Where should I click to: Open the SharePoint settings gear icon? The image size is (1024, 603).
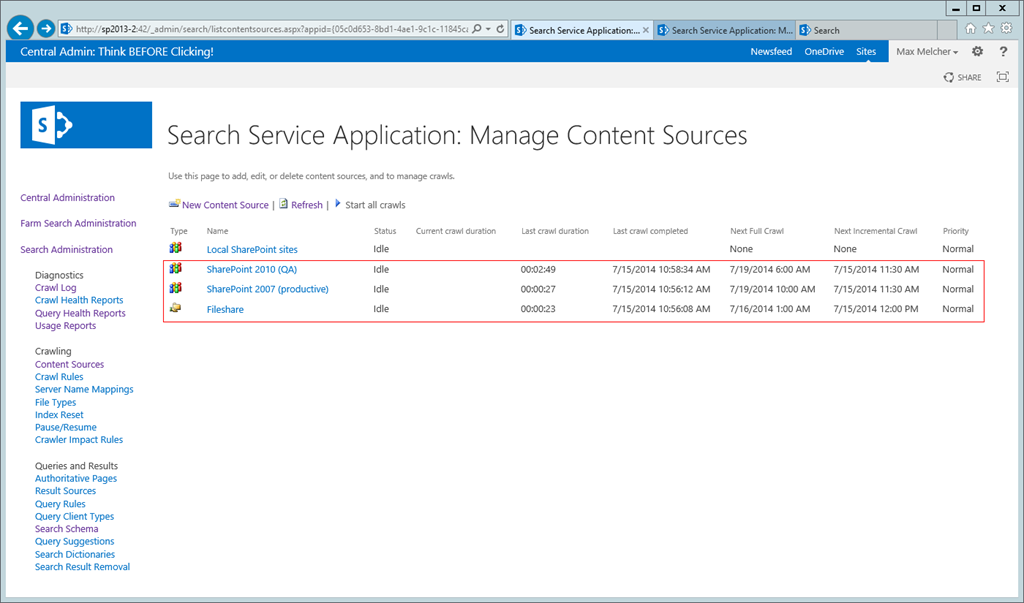click(x=977, y=51)
